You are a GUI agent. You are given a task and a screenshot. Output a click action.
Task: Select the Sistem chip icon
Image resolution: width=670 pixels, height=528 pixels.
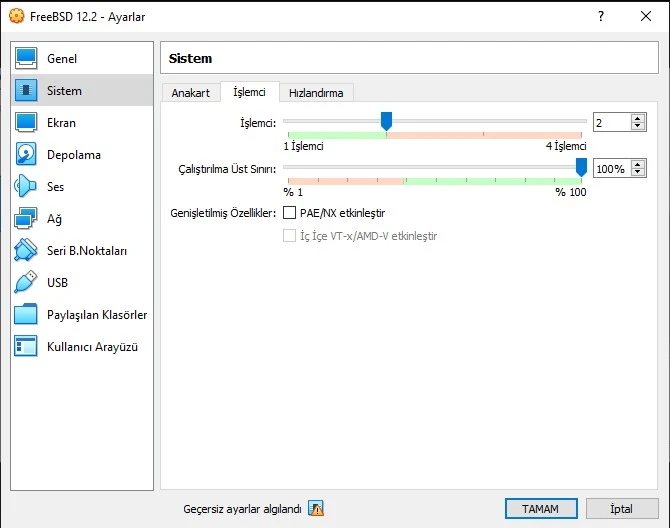point(26,91)
